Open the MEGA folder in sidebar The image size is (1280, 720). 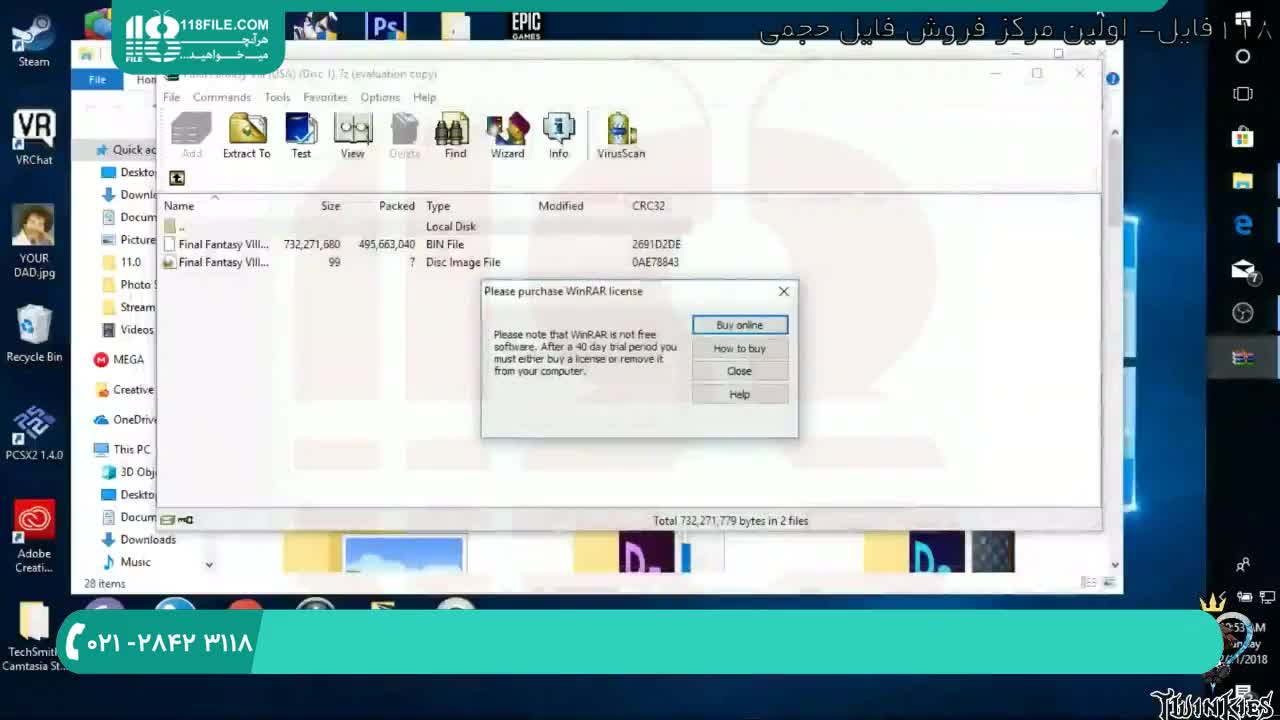[x=128, y=359]
